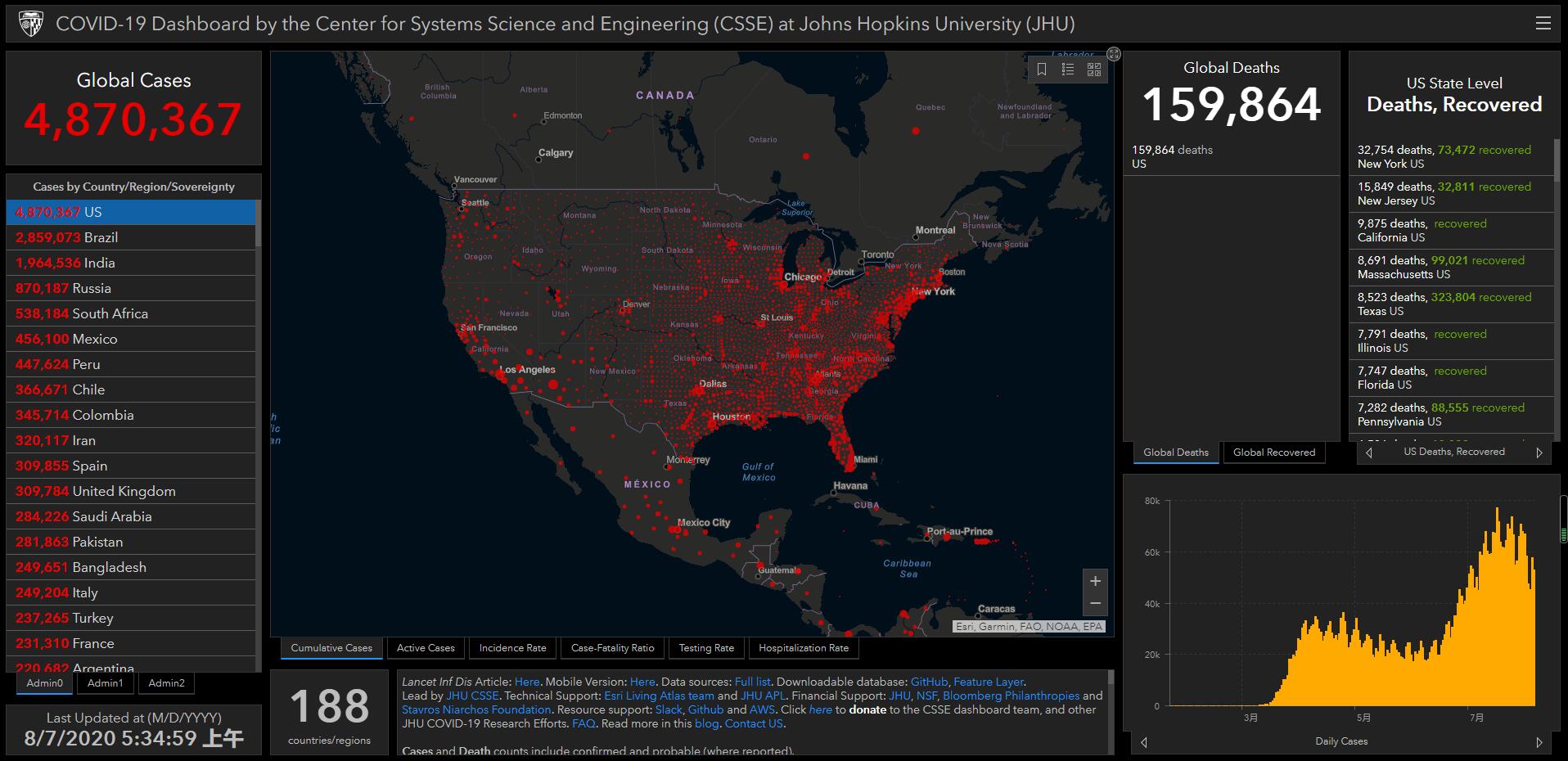The width and height of the screenshot is (1568, 761).
Task: Go to next US Deaths, Recovered panel
Action: 1539,453
